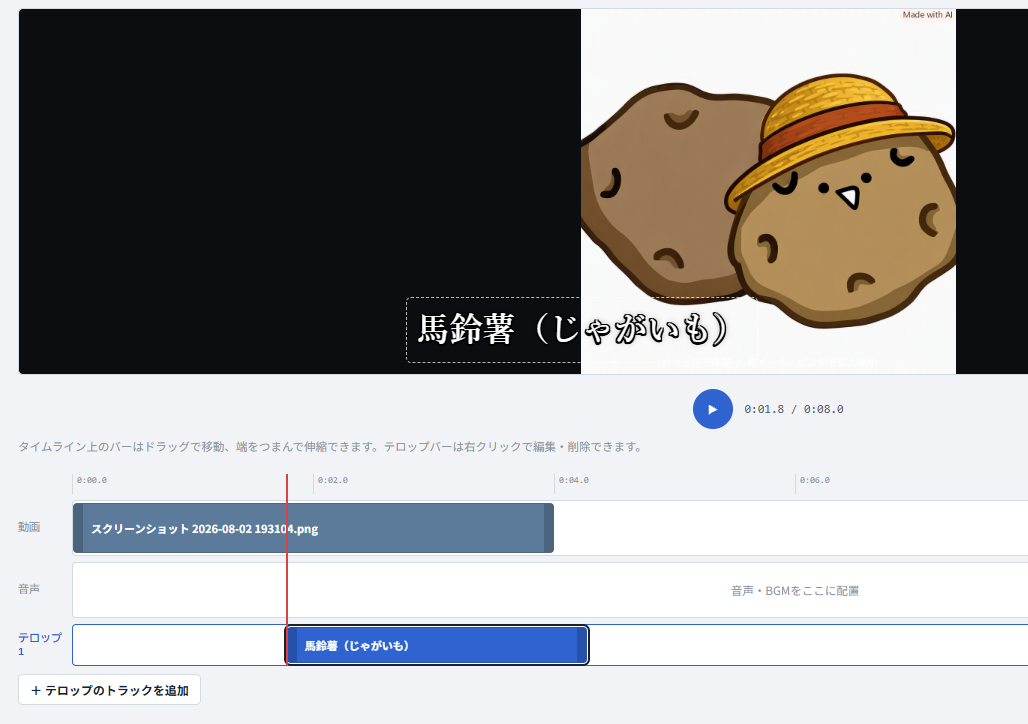Click the timeline help hint text
Viewport: 1028px width, 724px height.
coord(330,447)
